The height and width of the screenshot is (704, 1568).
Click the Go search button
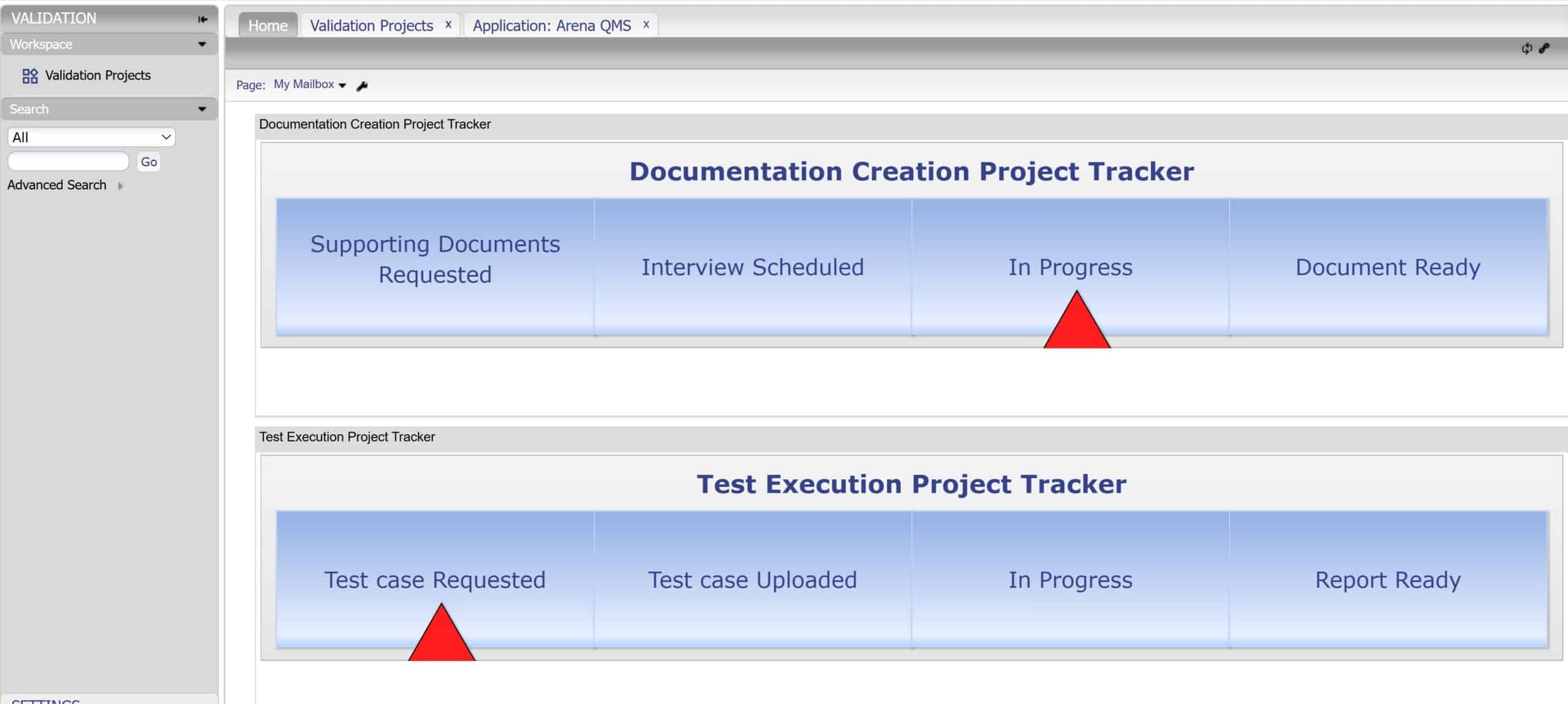click(x=149, y=162)
